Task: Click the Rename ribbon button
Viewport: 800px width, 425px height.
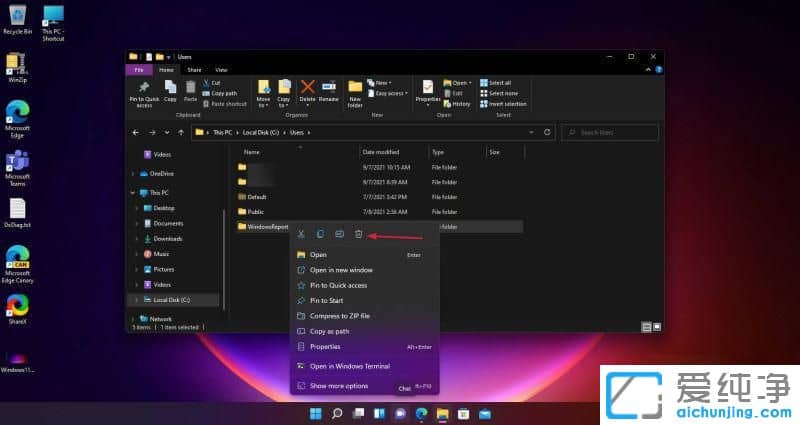Action: [329, 92]
